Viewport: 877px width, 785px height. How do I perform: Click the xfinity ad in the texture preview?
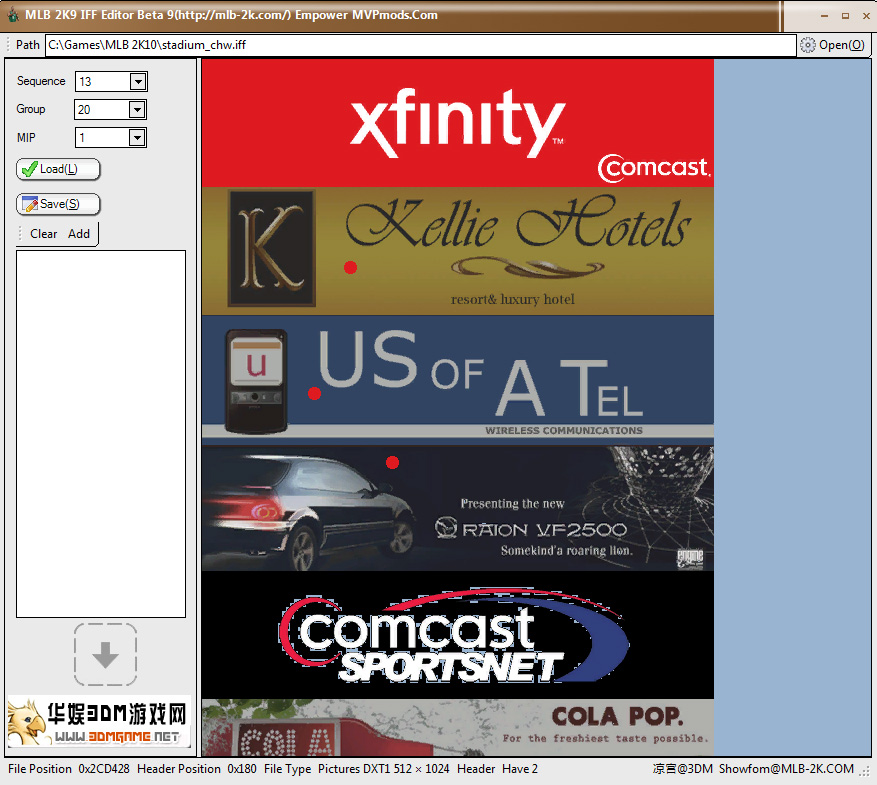458,123
